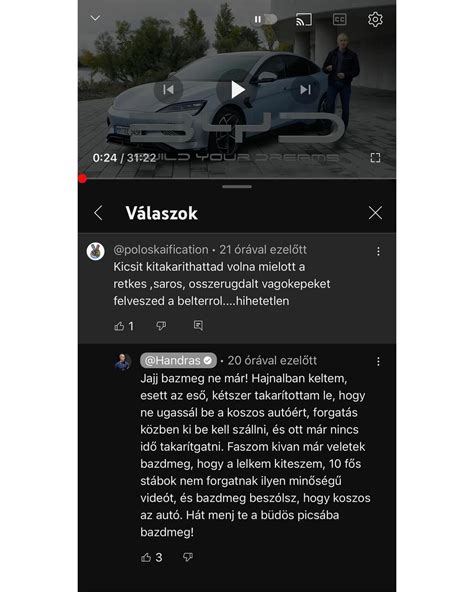Like the @poloskaification comment
Viewport: 474px width, 592px height.
coord(119,326)
